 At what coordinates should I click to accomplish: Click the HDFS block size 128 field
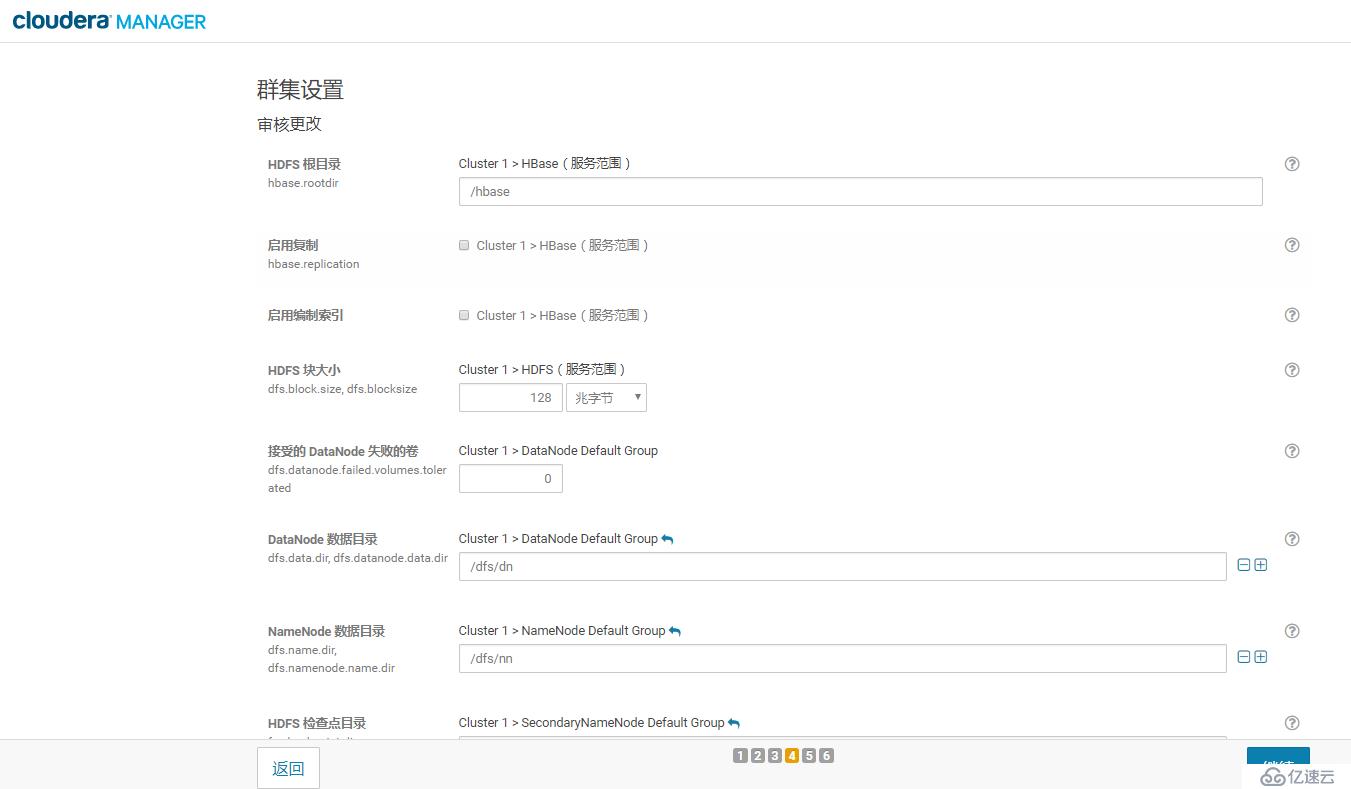(x=511, y=398)
